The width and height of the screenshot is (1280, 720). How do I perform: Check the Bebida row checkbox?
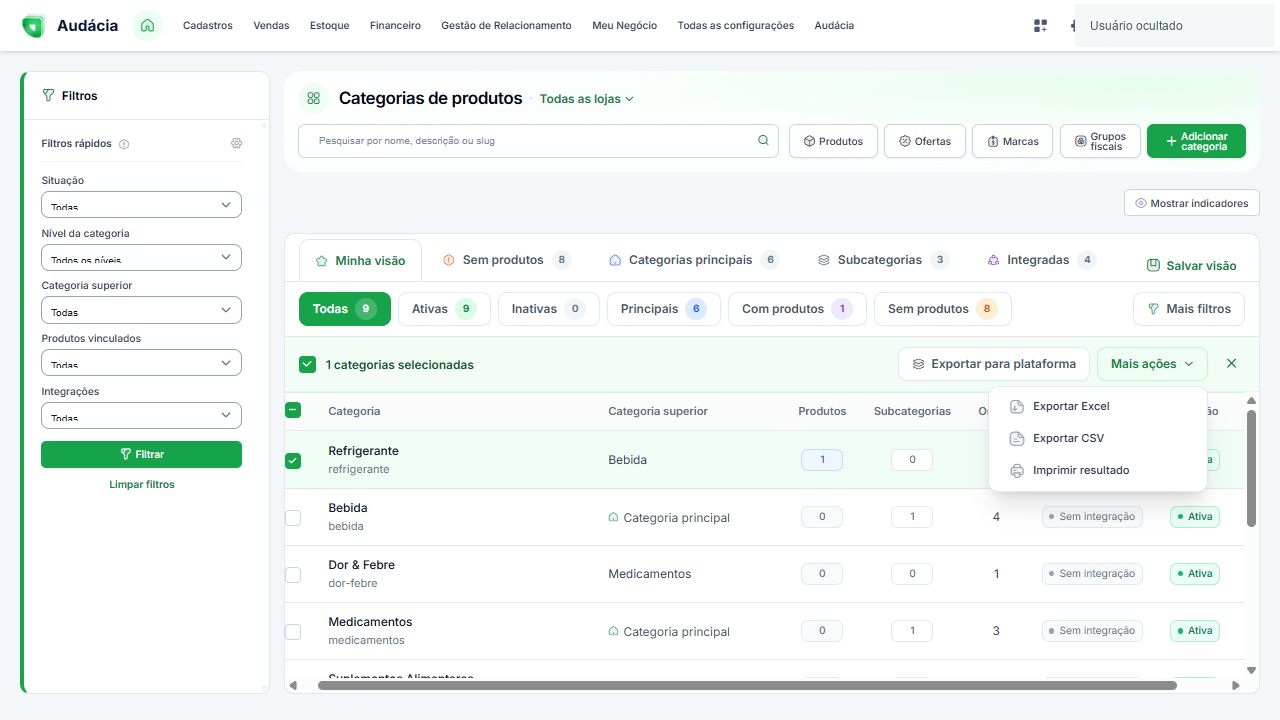coord(293,518)
